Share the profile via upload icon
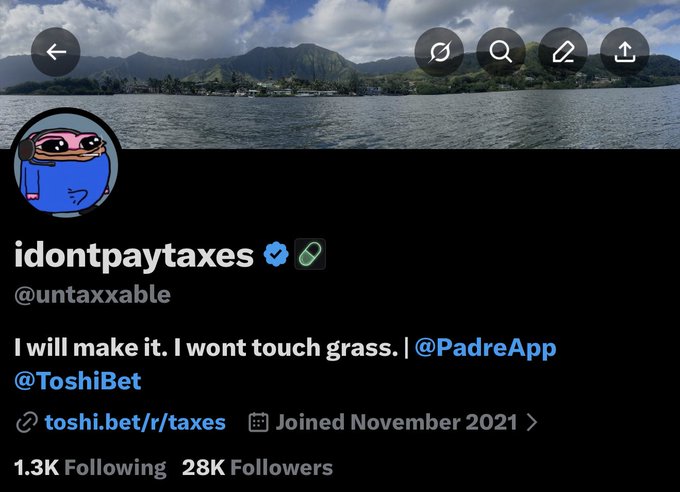The width and height of the screenshot is (680, 492). point(624,52)
